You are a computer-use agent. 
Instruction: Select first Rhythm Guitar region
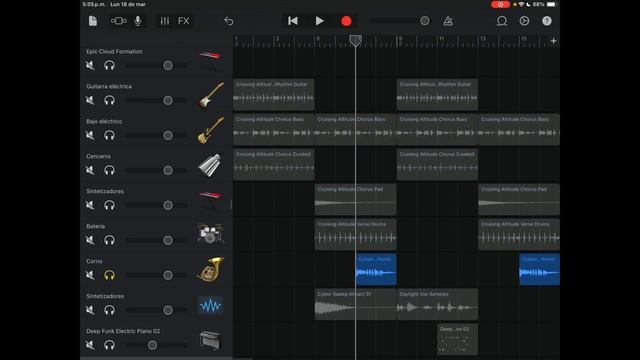tap(274, 95)
